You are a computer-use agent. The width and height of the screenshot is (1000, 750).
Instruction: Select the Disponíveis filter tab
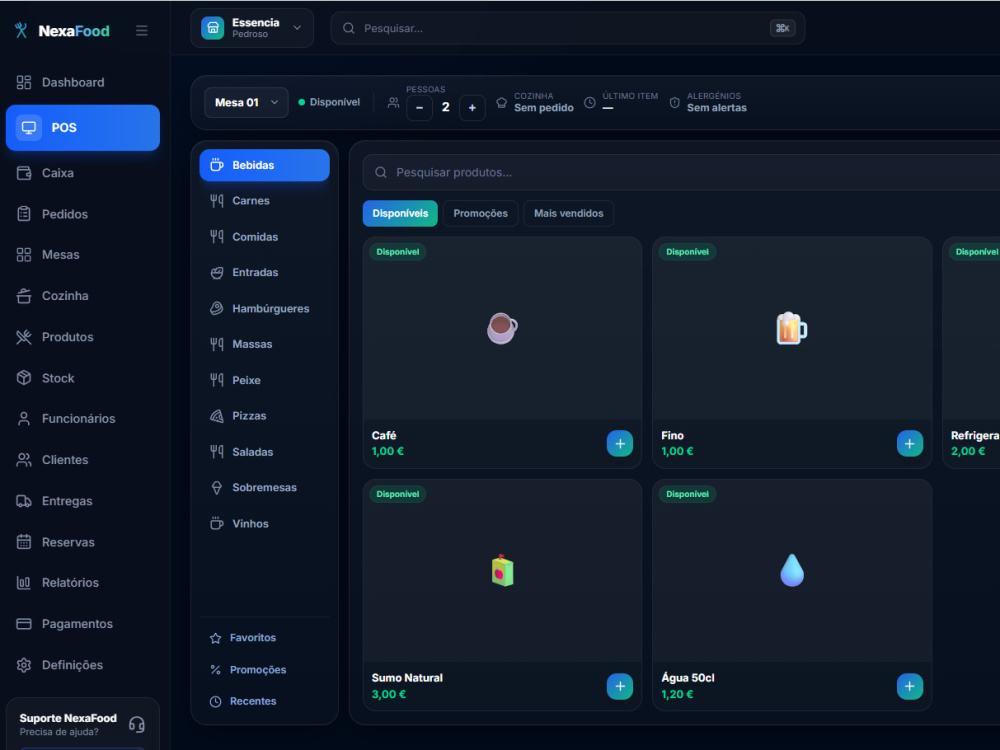(x=400, y=214)
